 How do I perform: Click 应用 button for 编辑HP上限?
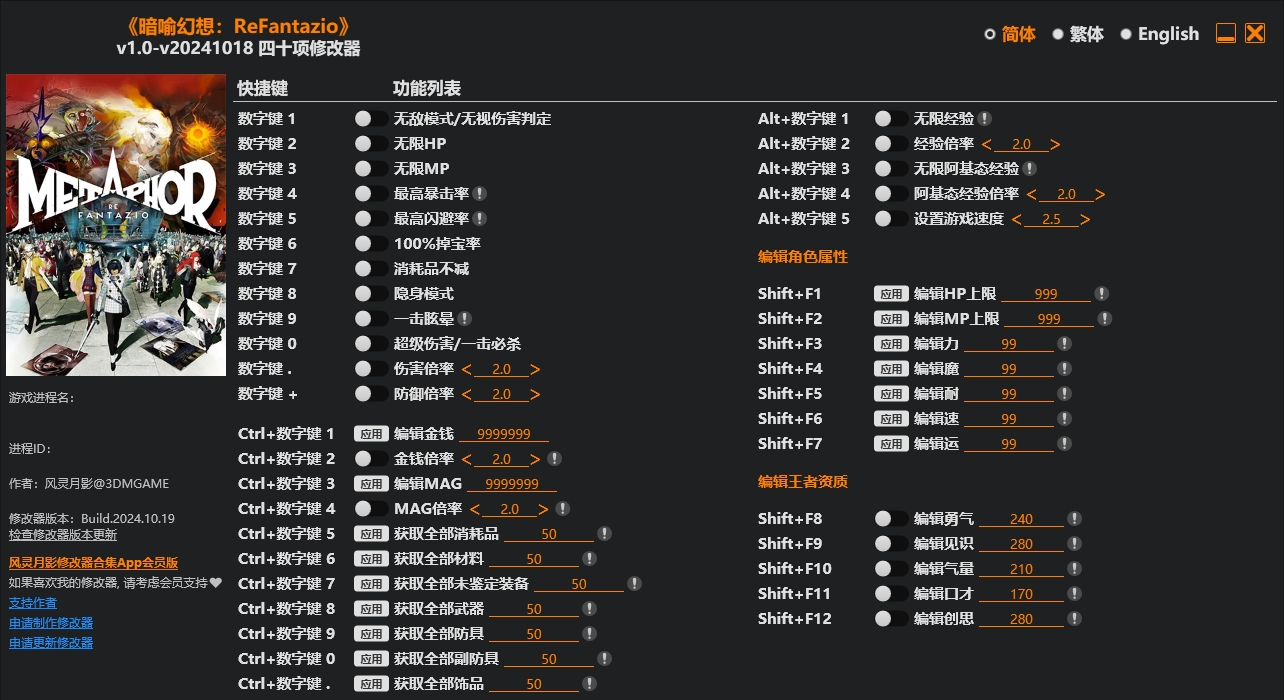coord(891,294)
